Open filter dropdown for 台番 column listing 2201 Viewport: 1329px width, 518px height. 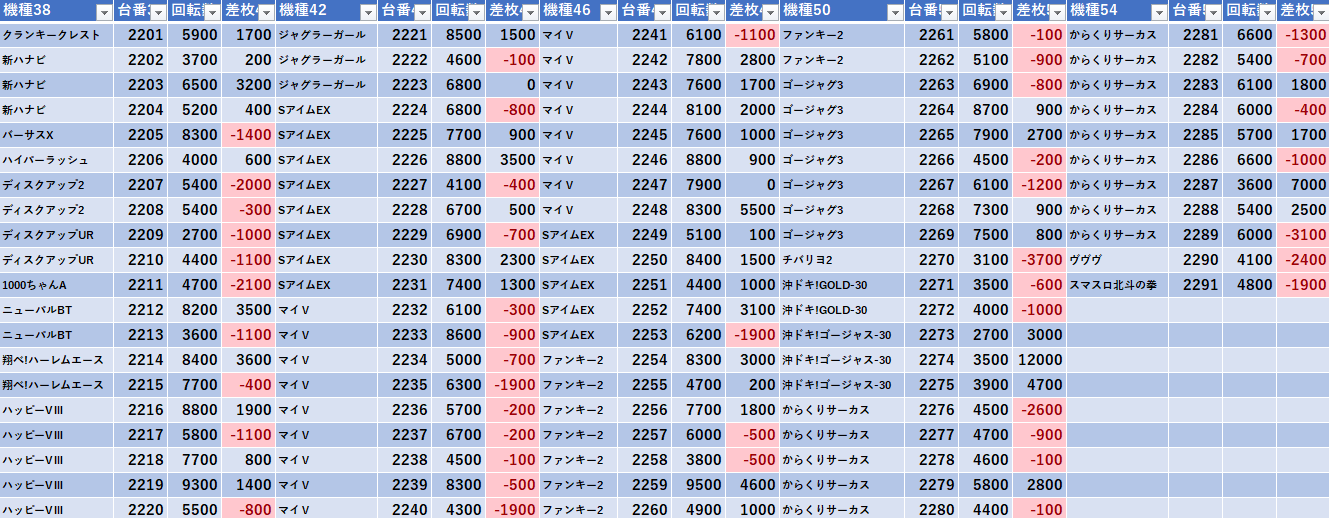tap(157, 12)
